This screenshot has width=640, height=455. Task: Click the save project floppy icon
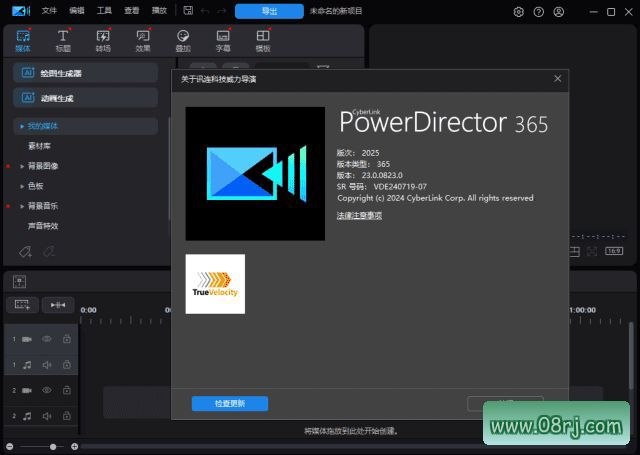(x=188, y=11)
